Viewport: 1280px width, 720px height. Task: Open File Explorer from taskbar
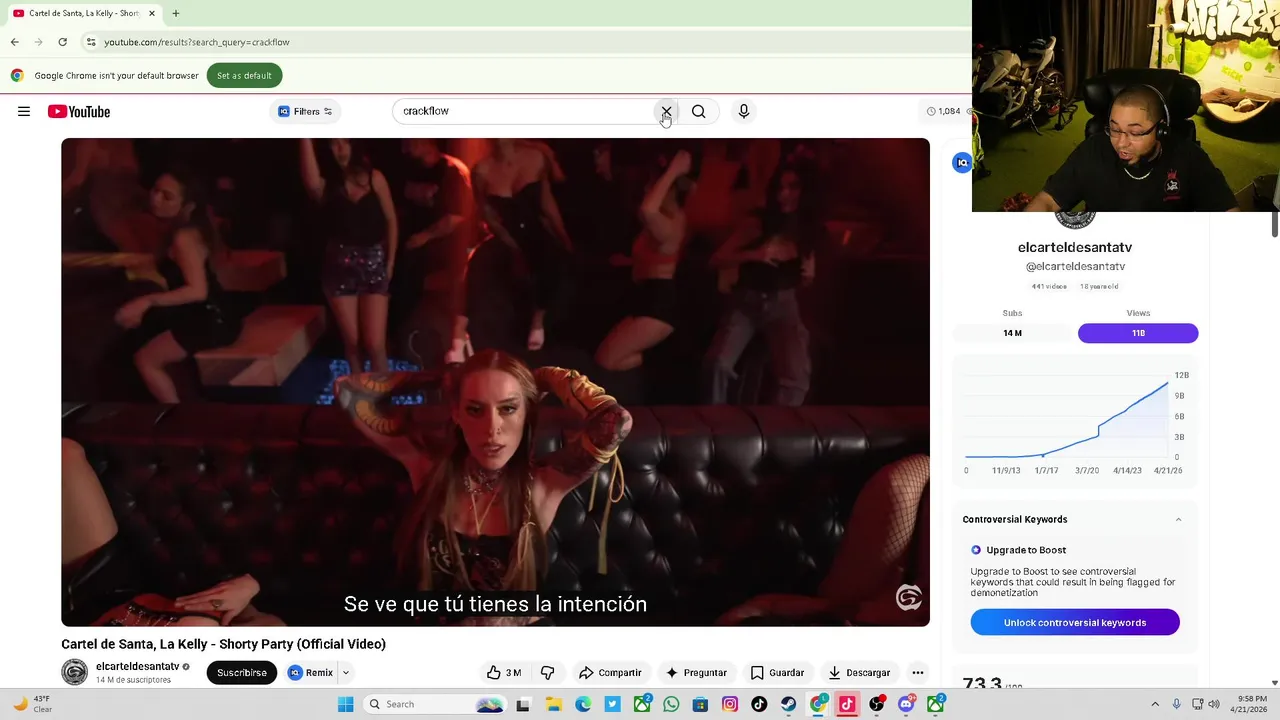click(554, 704)
